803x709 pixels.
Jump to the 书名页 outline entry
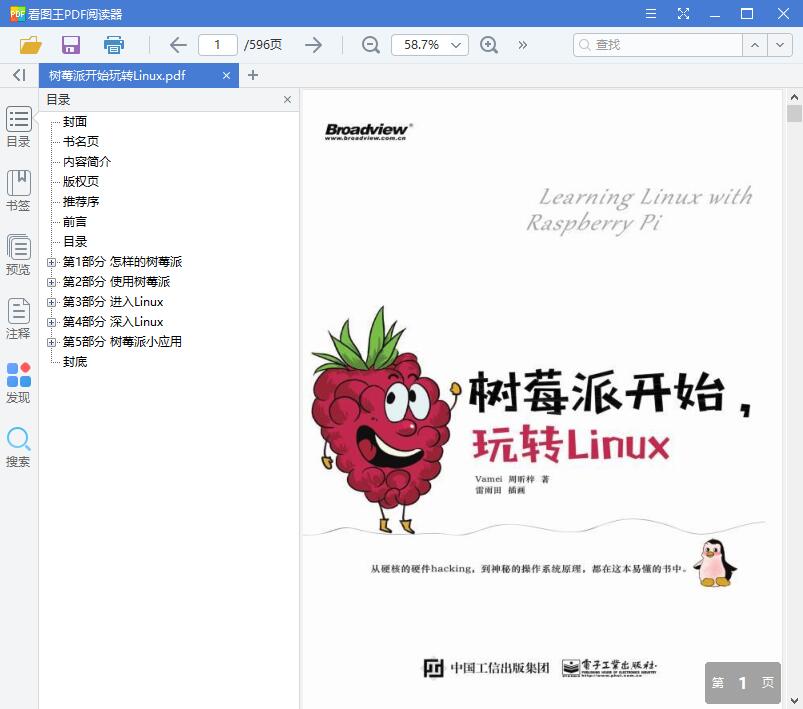81,141
